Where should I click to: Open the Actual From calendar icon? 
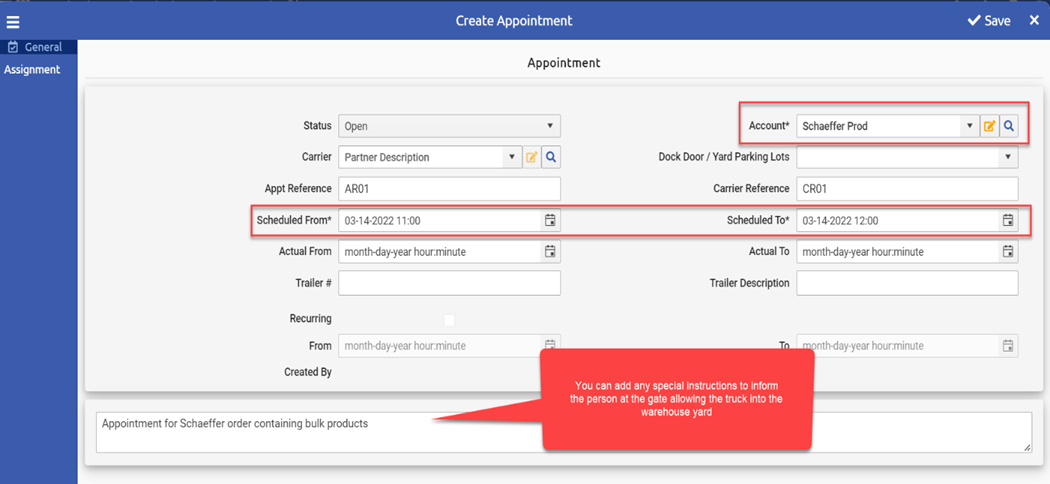[x=550, y=251]
